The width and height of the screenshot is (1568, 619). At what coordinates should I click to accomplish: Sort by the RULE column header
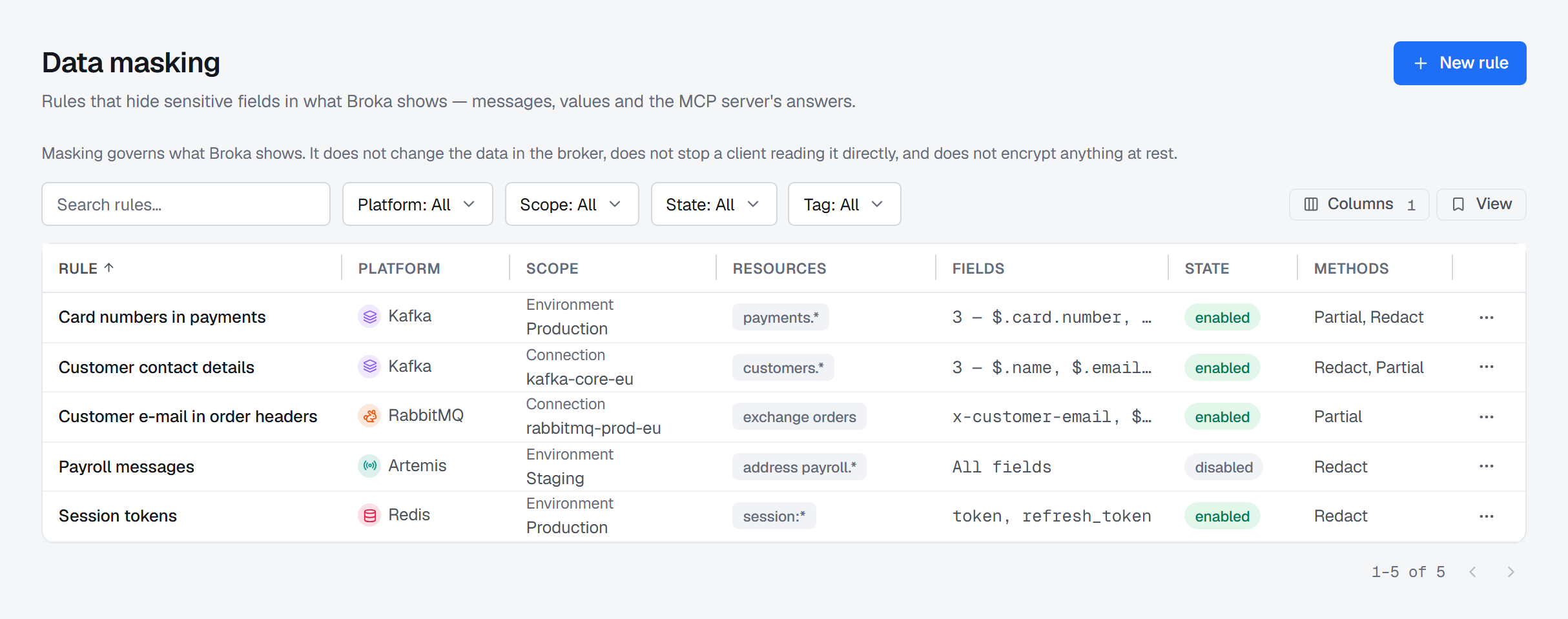pyautogui.click(x=86, y=269)
